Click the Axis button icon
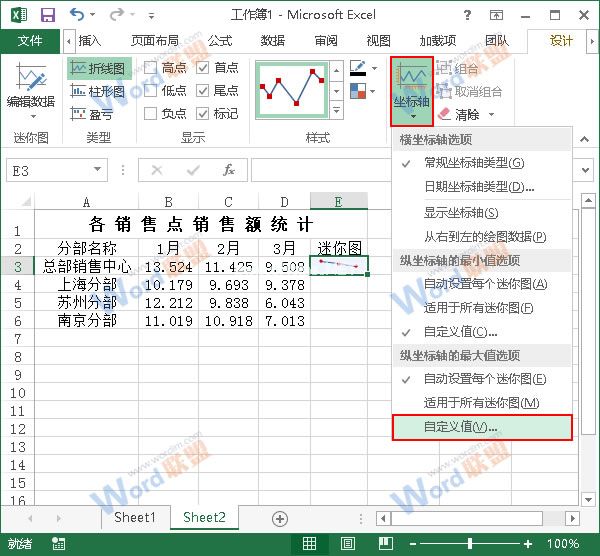 [x=412, y=91]
